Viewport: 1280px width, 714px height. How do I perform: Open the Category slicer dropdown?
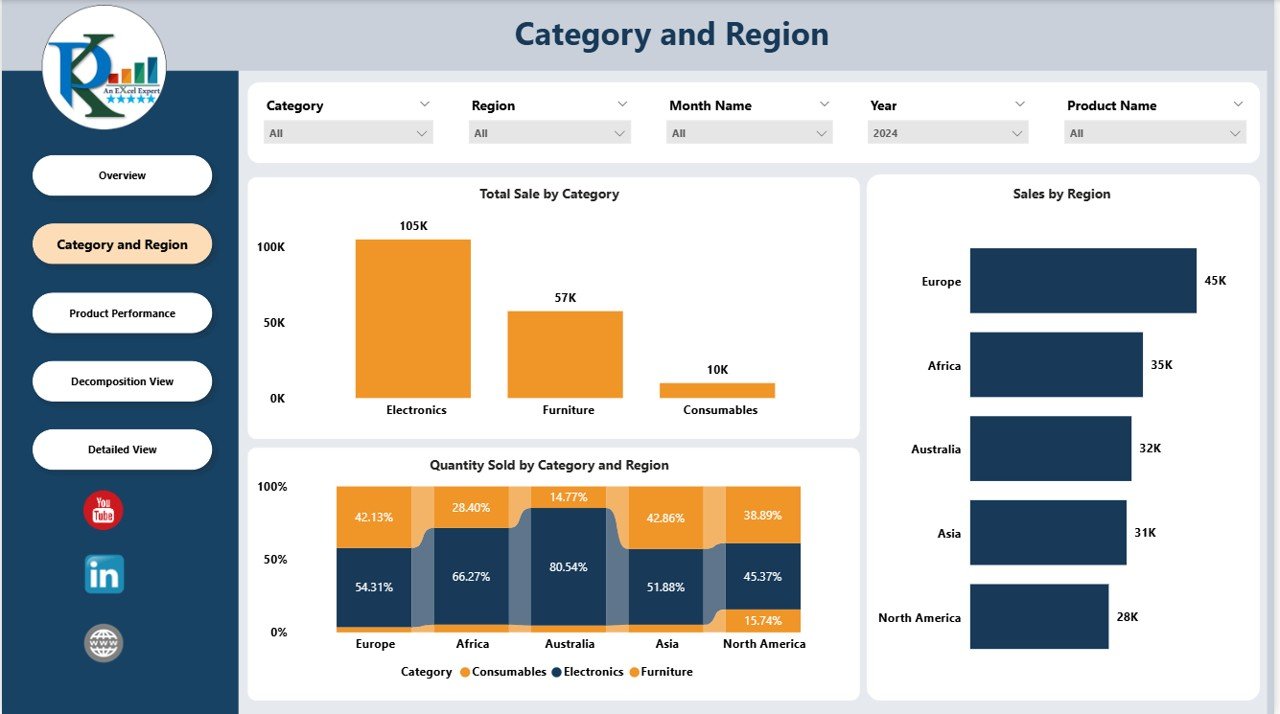coord(348,133)
